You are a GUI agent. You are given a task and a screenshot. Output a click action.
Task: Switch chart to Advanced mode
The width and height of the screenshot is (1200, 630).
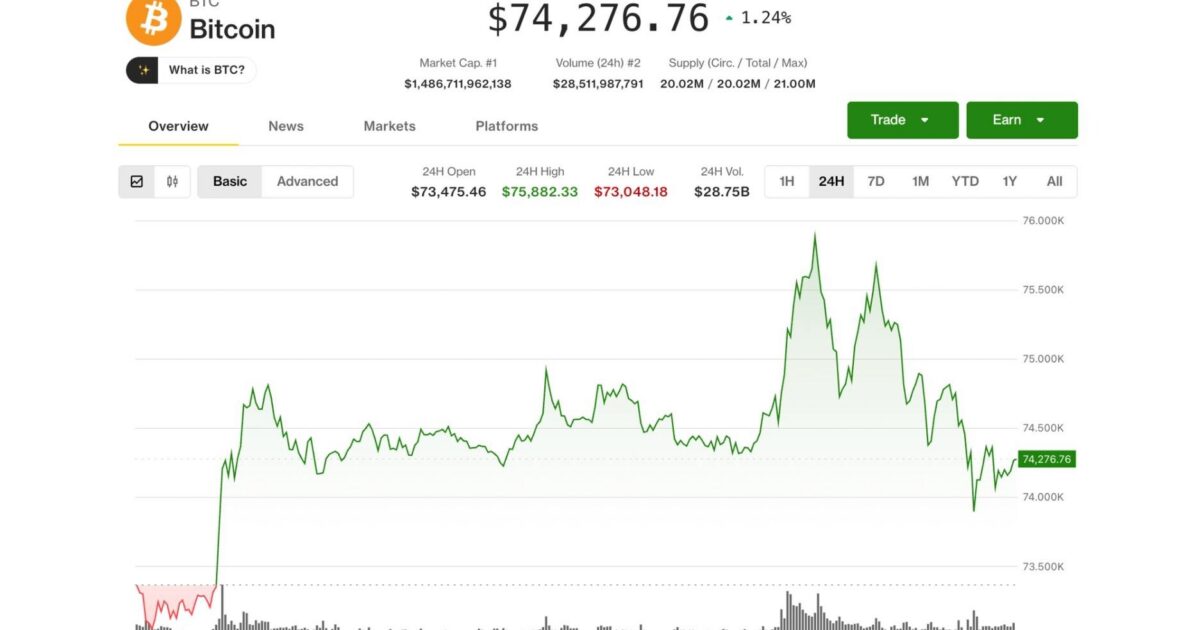point(307,181)
